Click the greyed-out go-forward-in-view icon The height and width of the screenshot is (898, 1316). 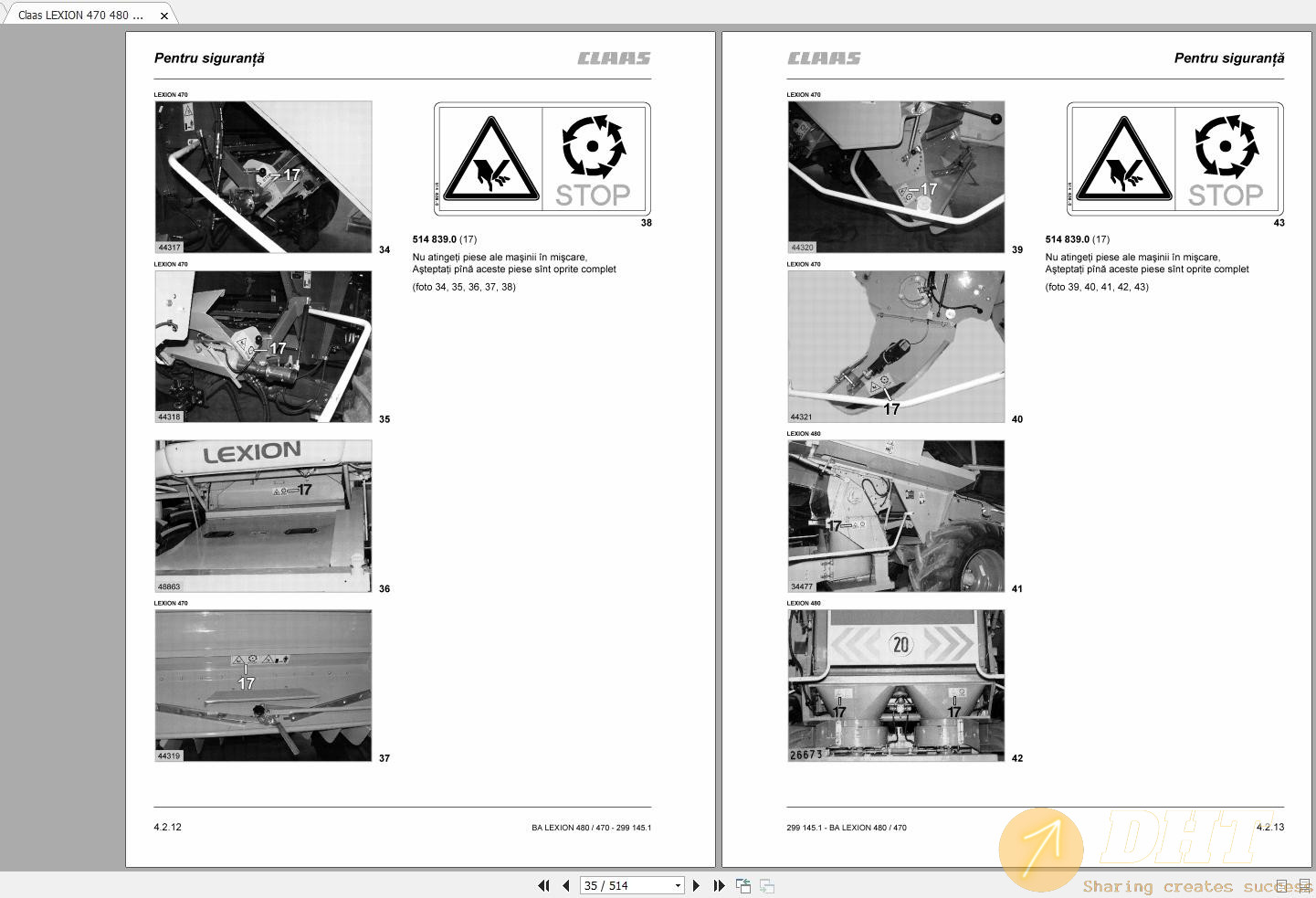click(767, 885)
